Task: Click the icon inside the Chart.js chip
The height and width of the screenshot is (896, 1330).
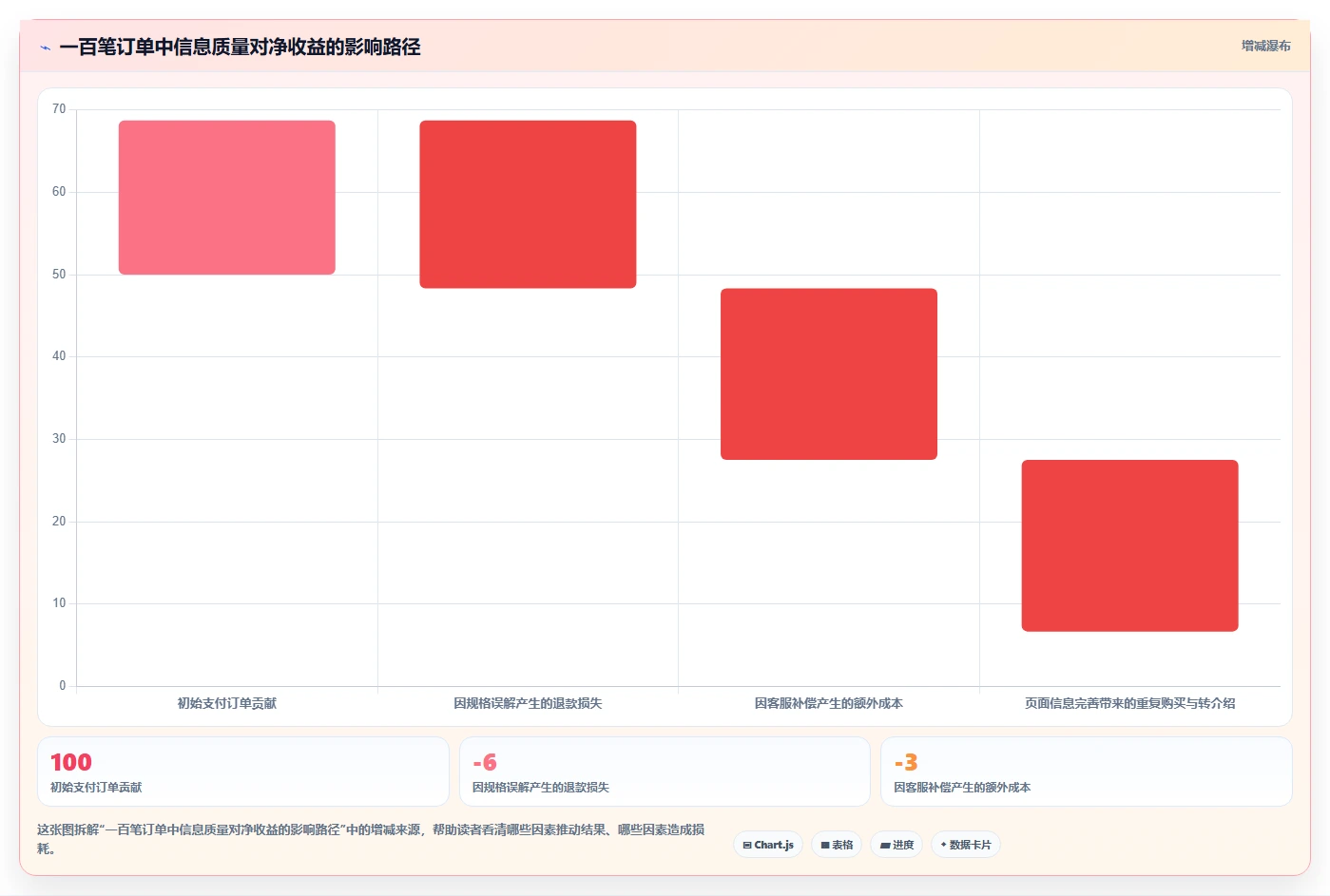Action: (x=747, y=845)
